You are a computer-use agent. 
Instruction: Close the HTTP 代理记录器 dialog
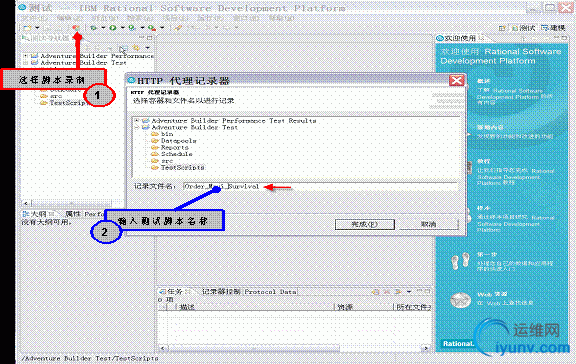click(457, 80)
